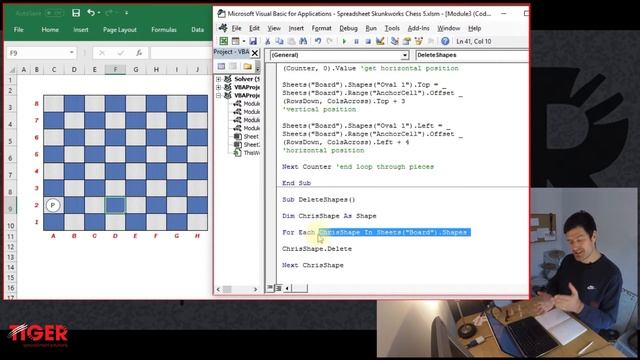Viewport: 640px width, 360px height.
Task: Open VBA Help with the question mark icon
Action: 445,41
